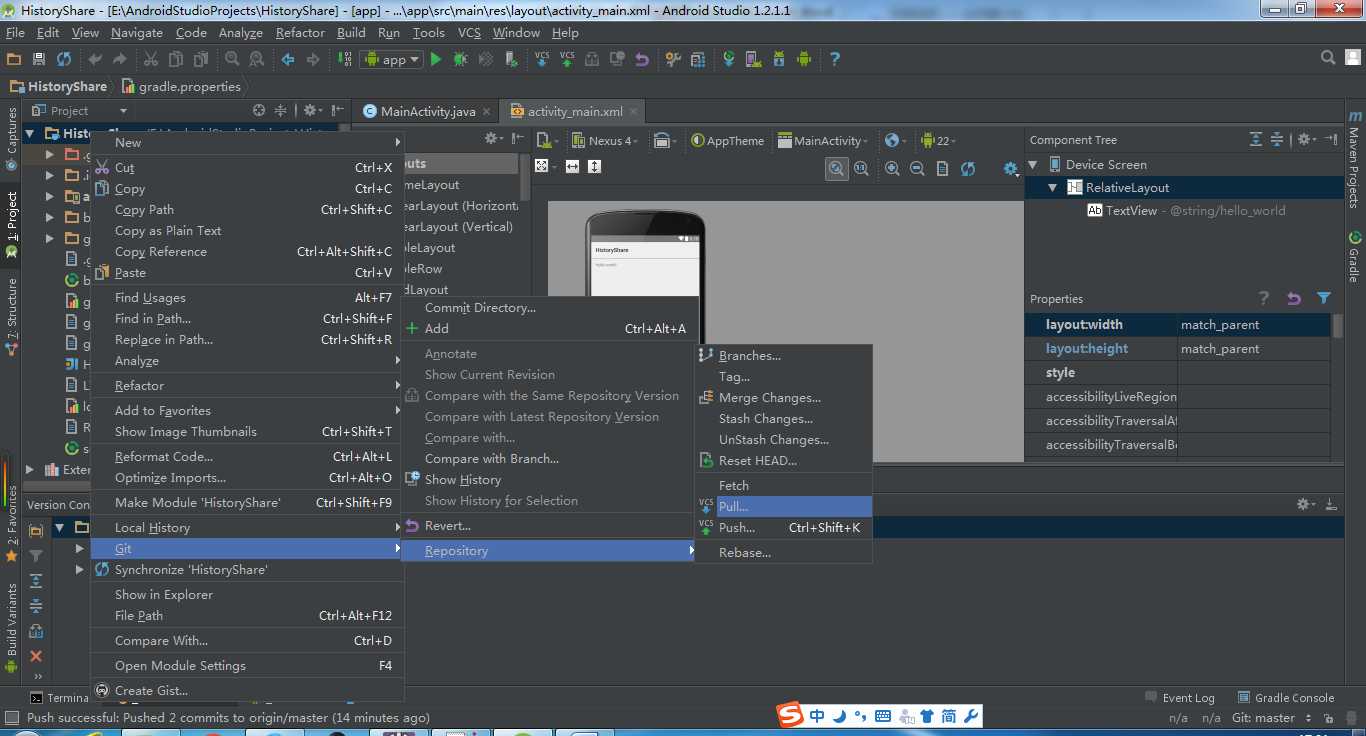The image size is (1366, 736).
Task: Open the VCS menu in the menu bar
Action: point(469,32)
